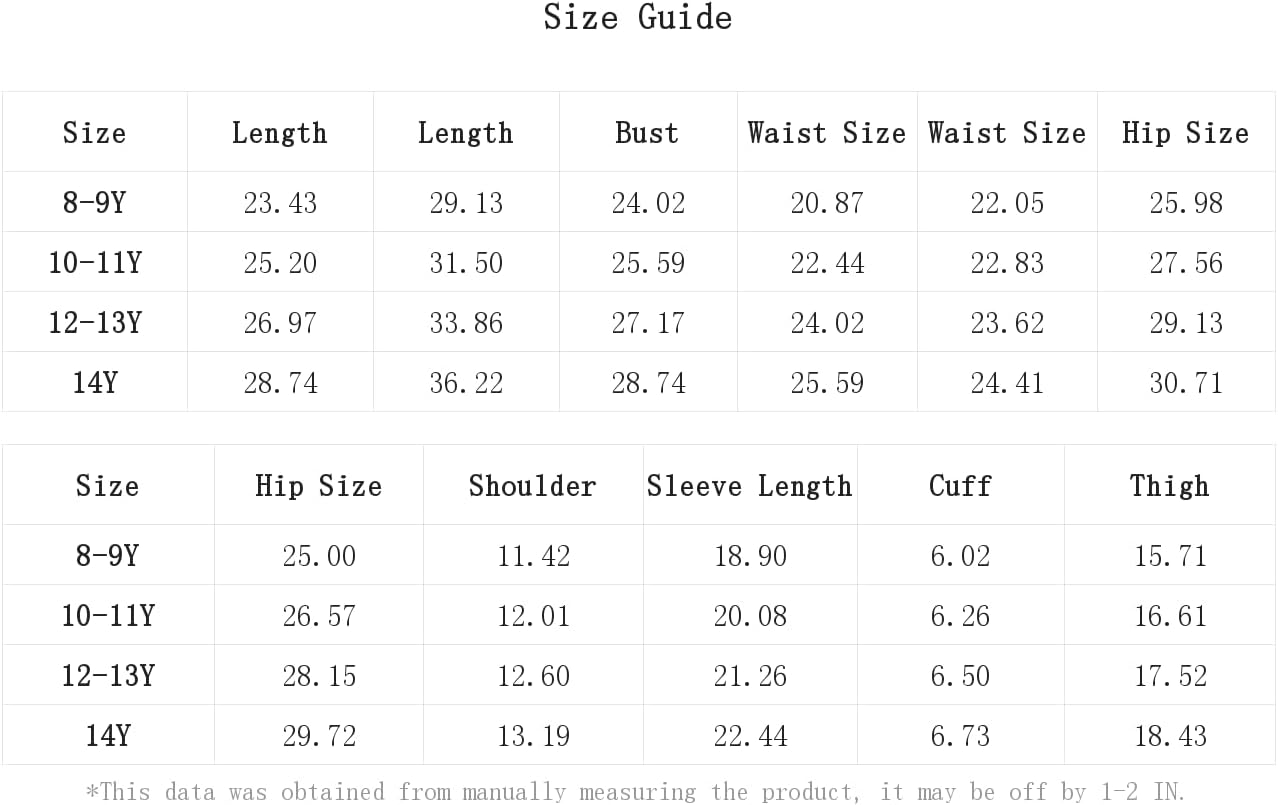
Task: Click 12-13Y label in bottom table
Action: [108, 676]
